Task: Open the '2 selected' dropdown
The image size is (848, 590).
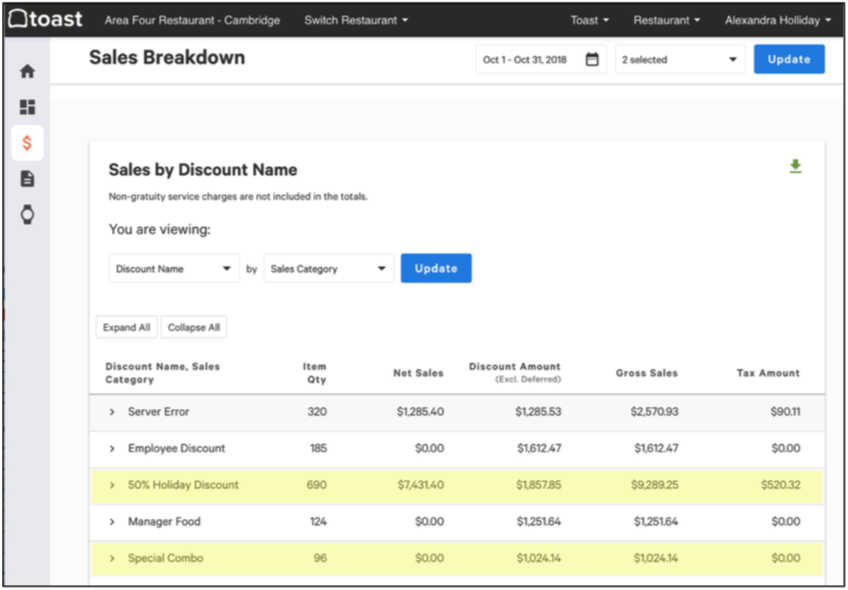Action: click(x=679, y=60)
